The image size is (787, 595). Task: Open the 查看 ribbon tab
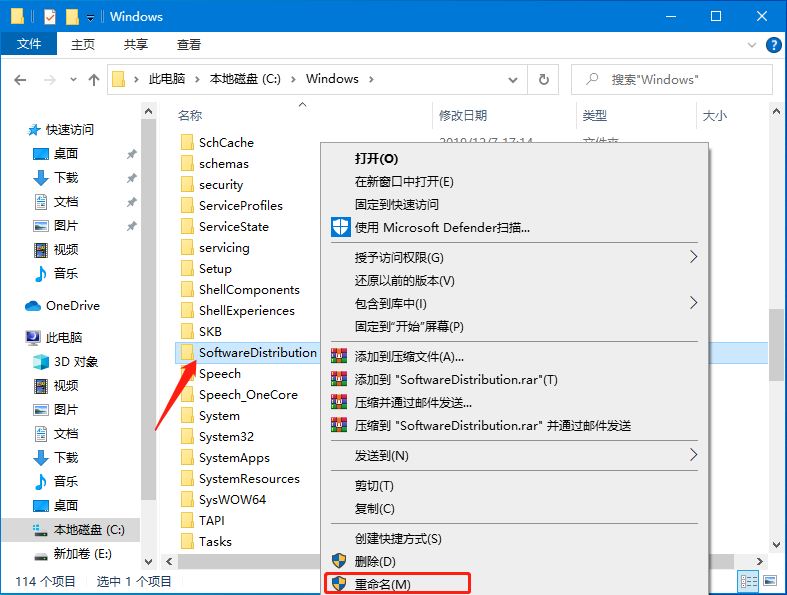(x=189, y=44)
